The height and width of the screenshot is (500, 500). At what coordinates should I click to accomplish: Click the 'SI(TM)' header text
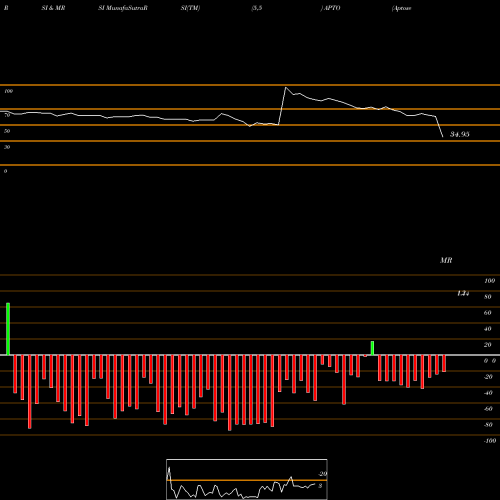[190, 8]
